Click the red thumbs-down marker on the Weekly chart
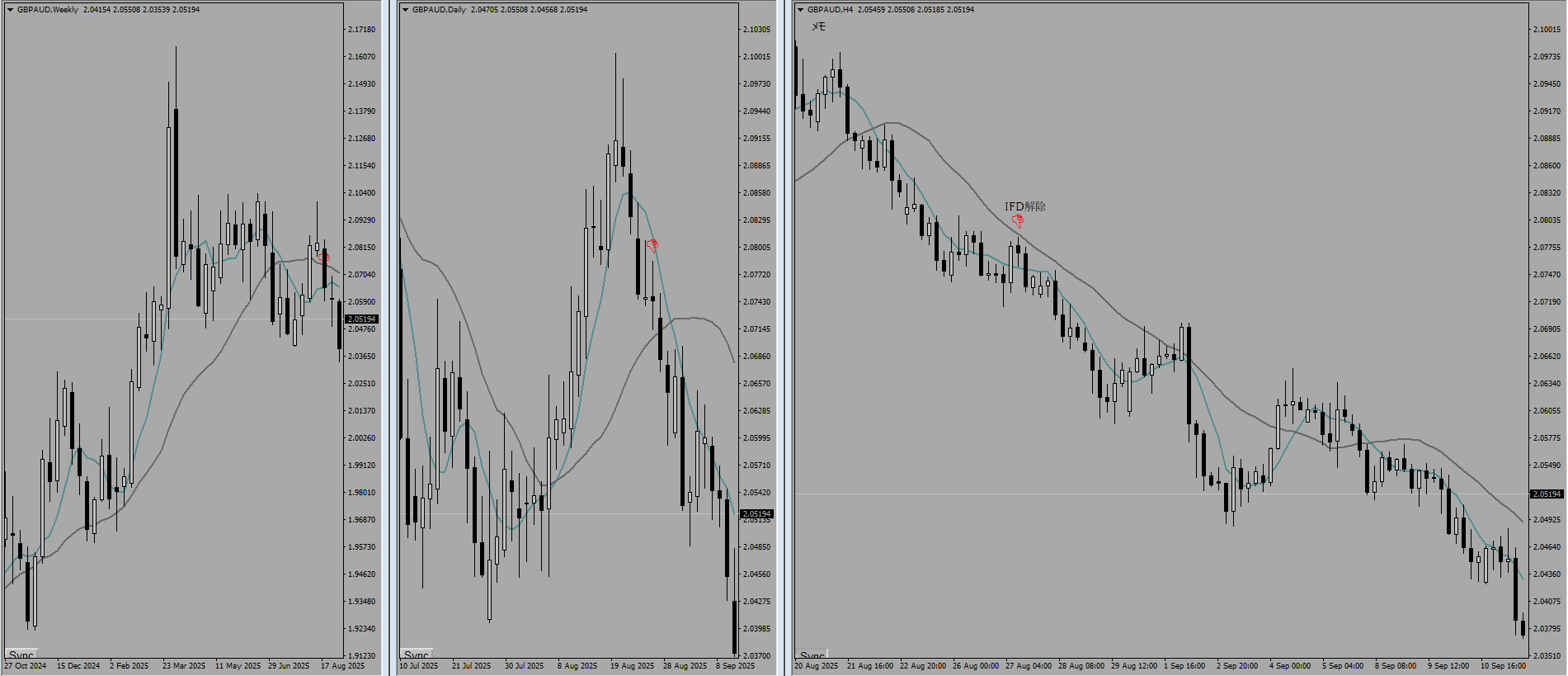This screenshot has width=1568, height=676. pos(323,258)
